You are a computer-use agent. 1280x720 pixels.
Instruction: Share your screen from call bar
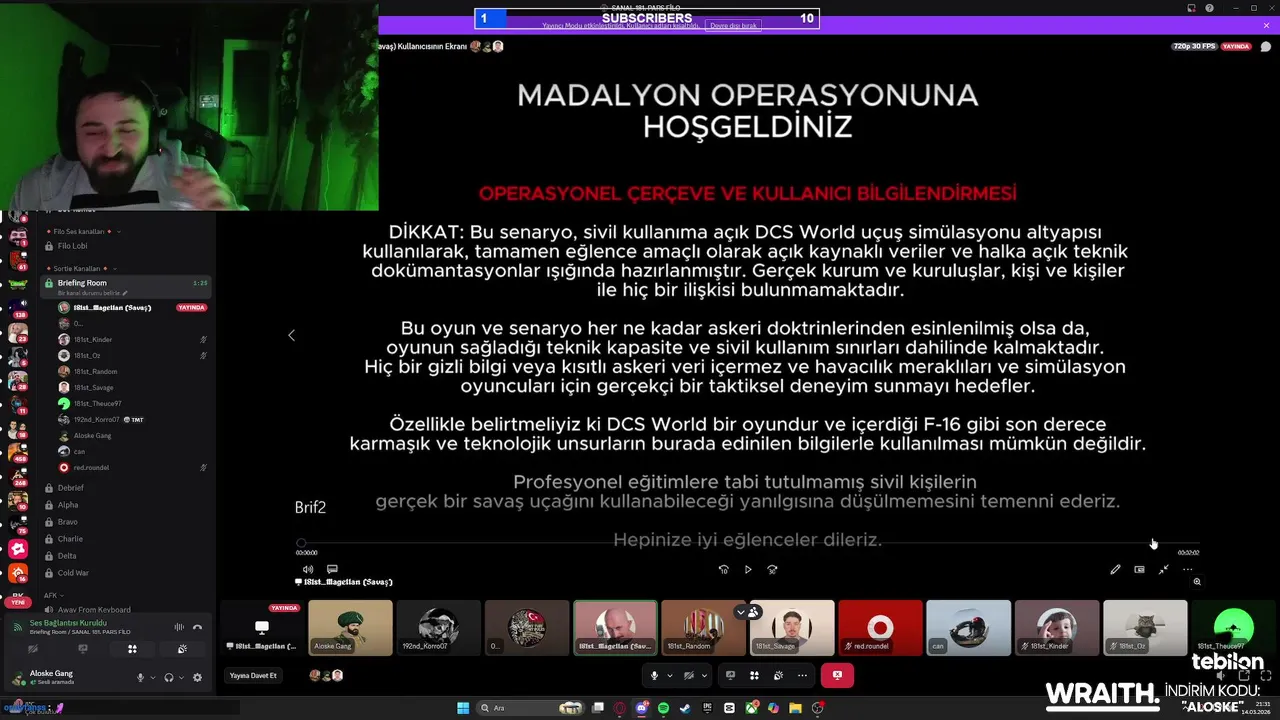(730, 675)
